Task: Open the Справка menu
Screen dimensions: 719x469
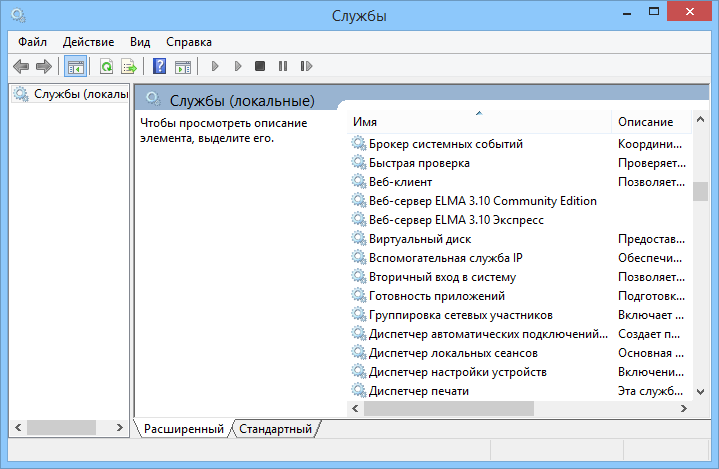Action: [x=188, y=42]
